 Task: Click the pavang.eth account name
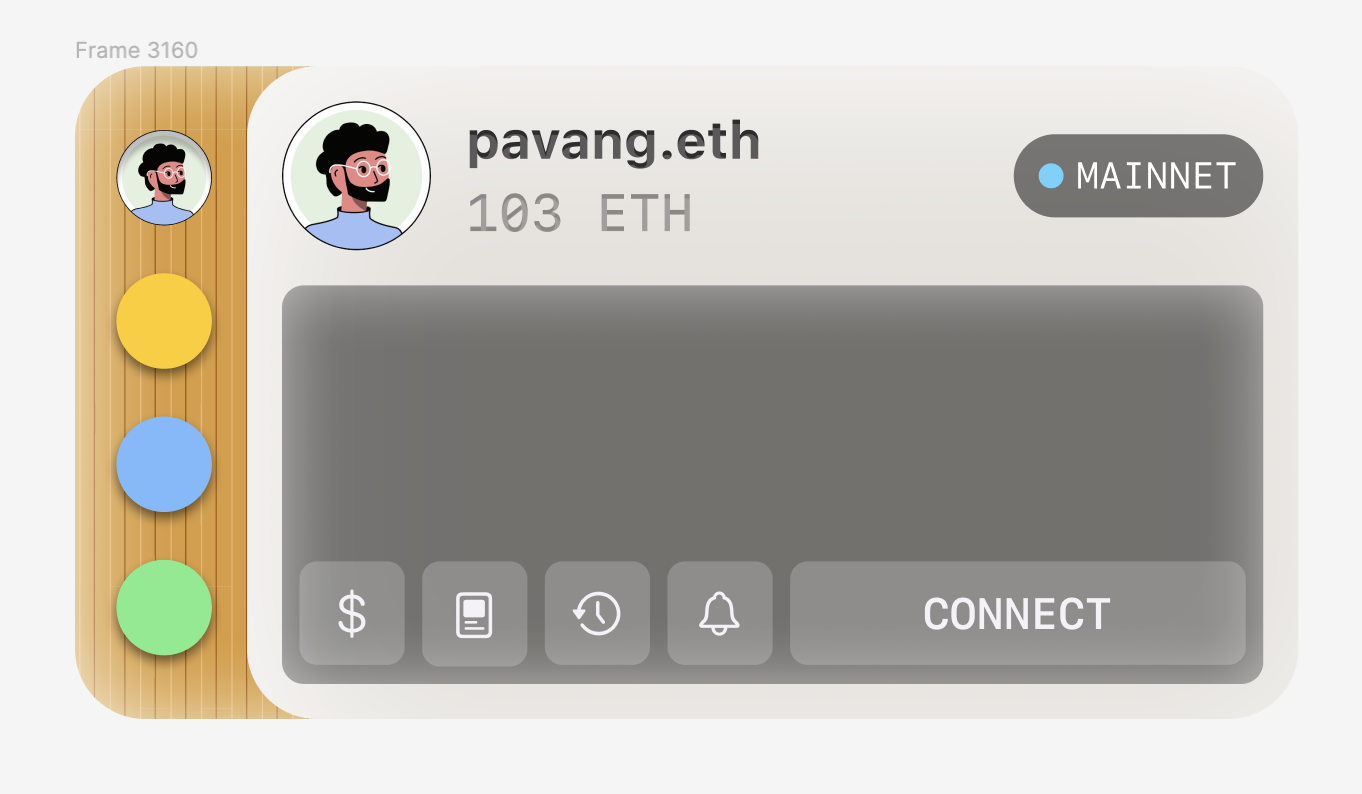point(614,141)
